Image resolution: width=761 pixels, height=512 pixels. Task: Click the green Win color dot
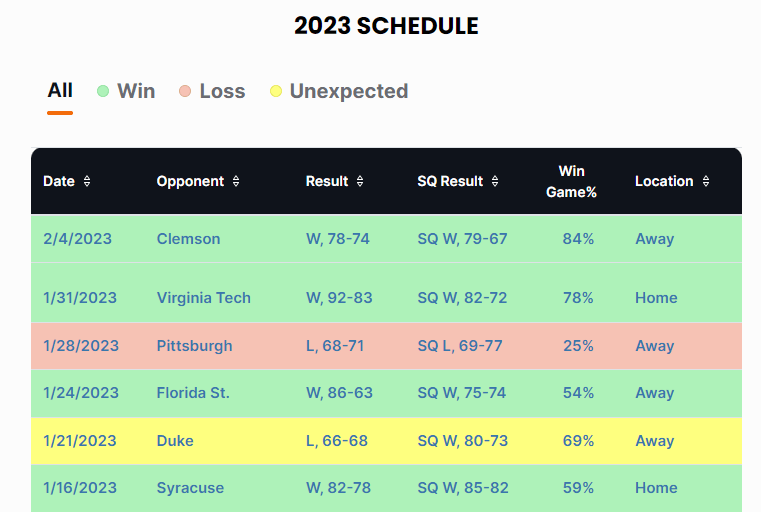click(x=103, y=92)
